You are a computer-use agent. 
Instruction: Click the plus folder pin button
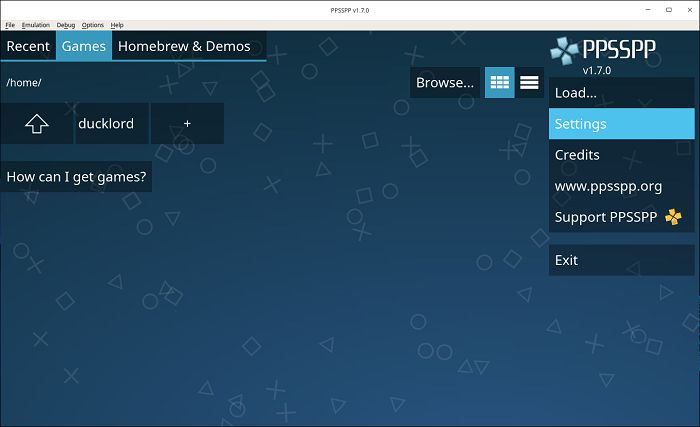187,124
